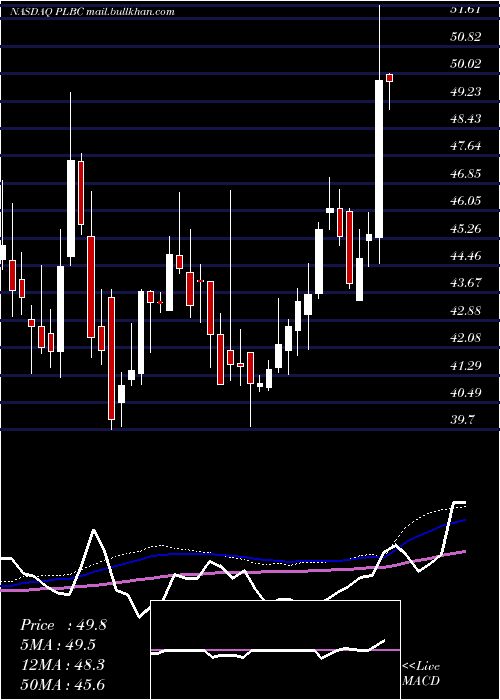Select the 47.64 price axis label

pyautogui.click(x=466, y=146)
